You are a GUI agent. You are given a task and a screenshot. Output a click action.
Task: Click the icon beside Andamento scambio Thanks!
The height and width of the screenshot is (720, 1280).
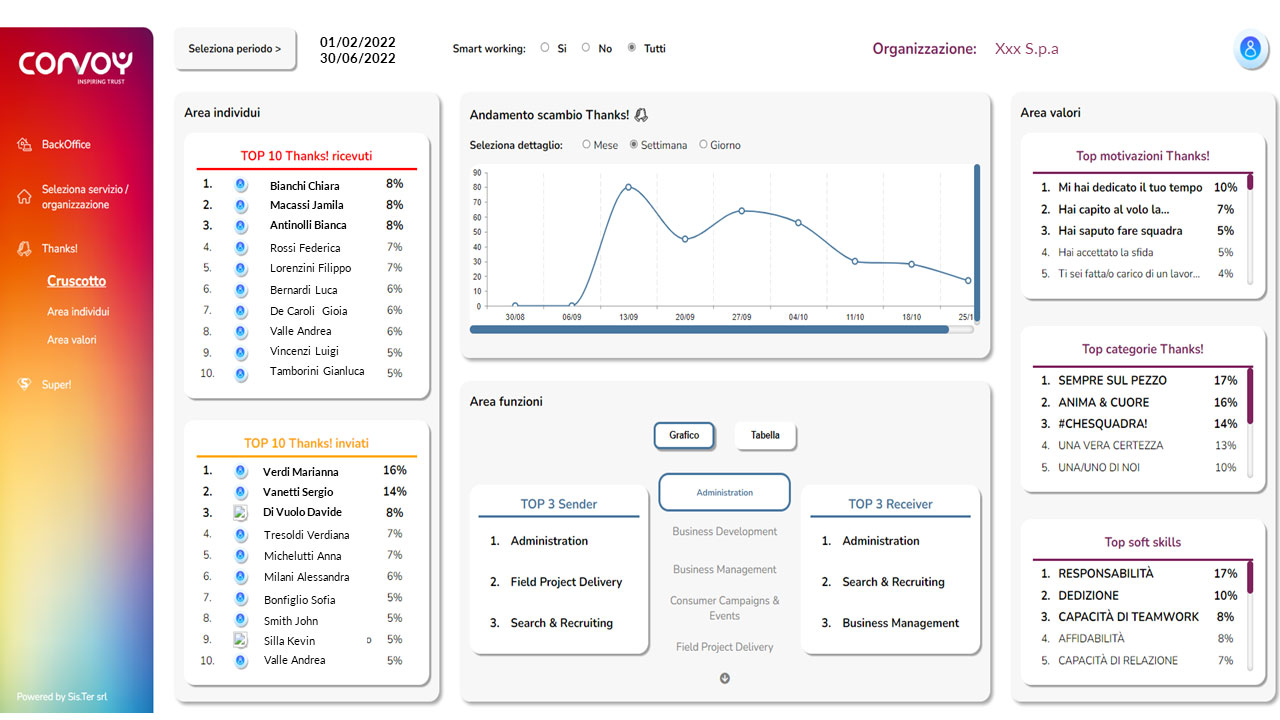click(641, 116)
